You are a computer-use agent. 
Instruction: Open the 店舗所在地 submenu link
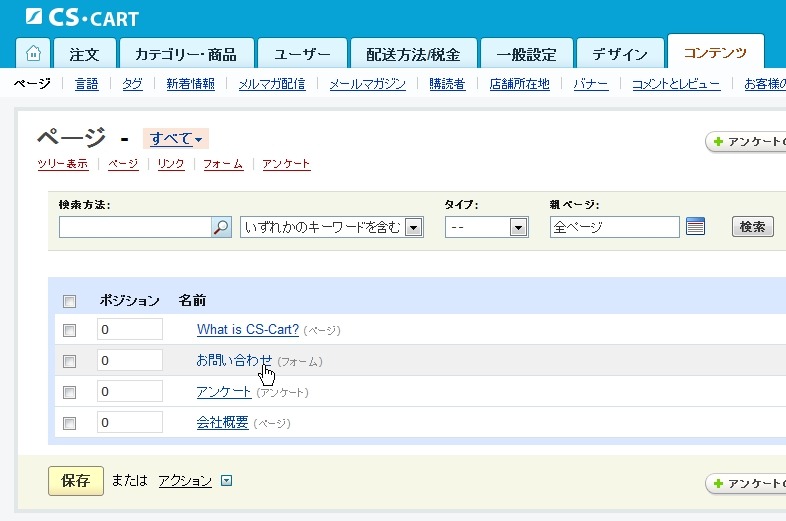[519, 84]
